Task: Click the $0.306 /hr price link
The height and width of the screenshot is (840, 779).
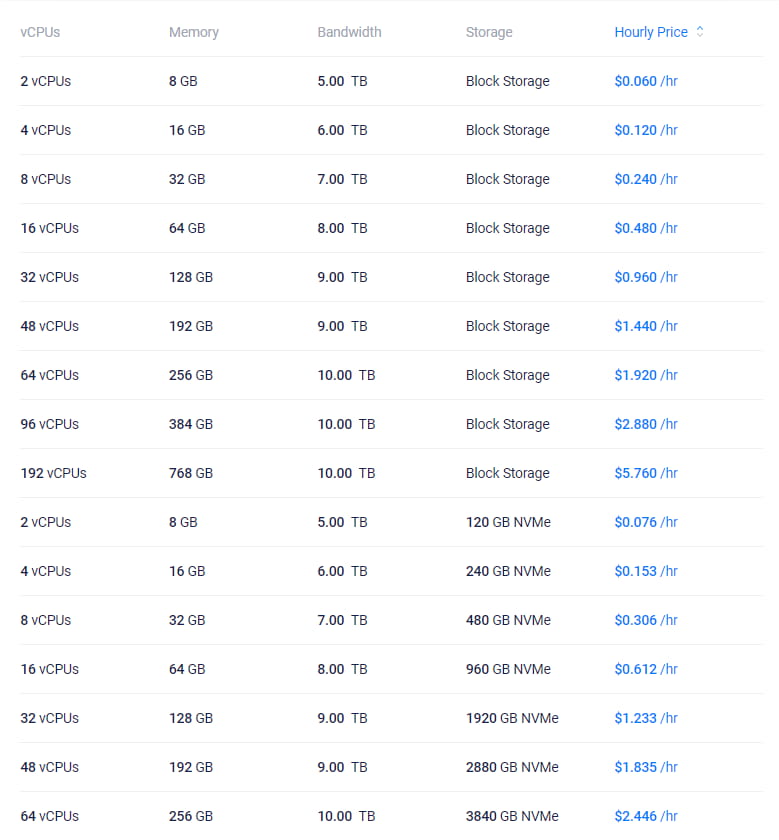Action: point(646,620)
